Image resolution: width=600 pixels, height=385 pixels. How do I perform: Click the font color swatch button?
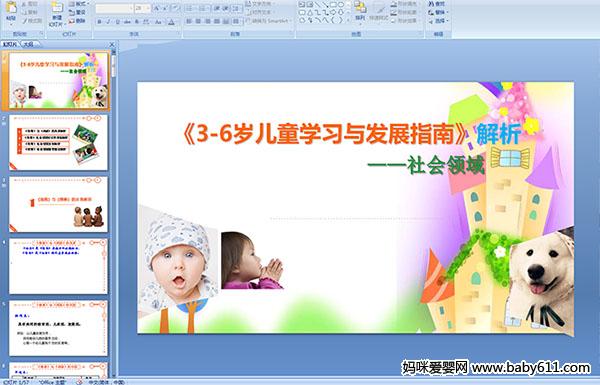(x=171, y=22)
